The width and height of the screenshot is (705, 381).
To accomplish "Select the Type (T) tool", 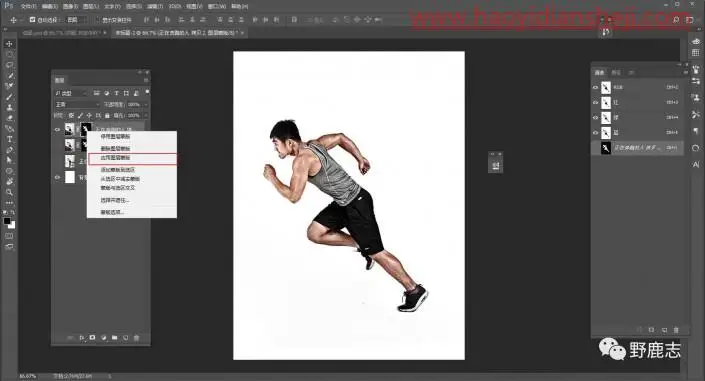I will tap(9, 139).
